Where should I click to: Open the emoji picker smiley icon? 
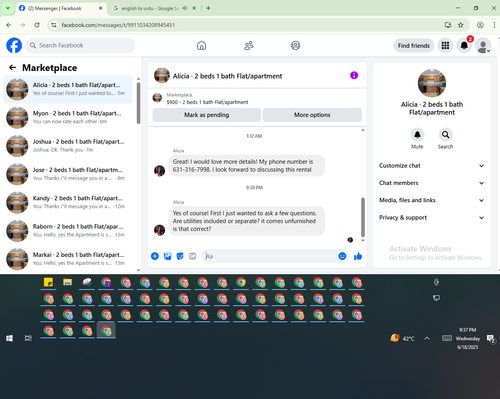click(342, 256)
